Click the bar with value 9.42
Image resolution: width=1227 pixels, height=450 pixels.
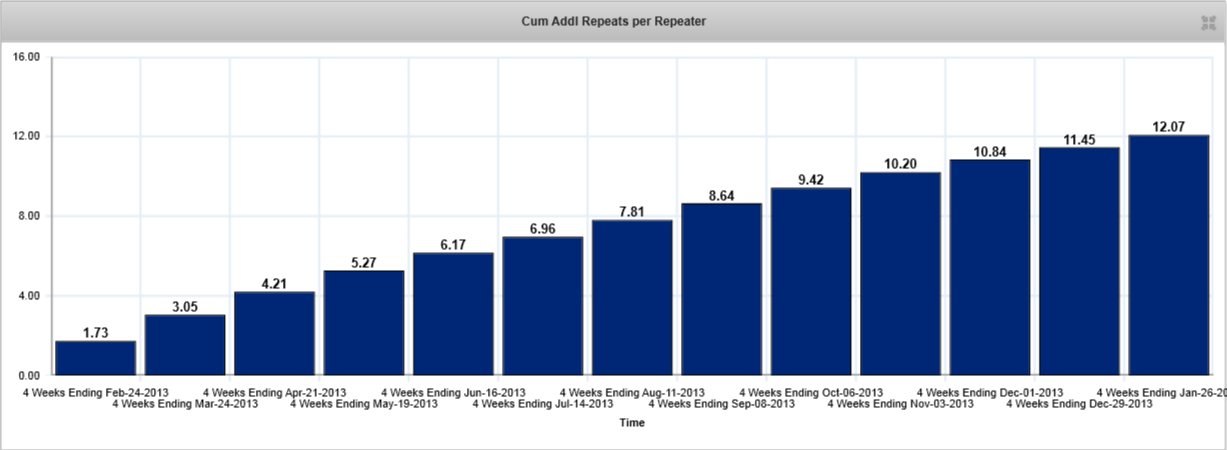(811, 281)
